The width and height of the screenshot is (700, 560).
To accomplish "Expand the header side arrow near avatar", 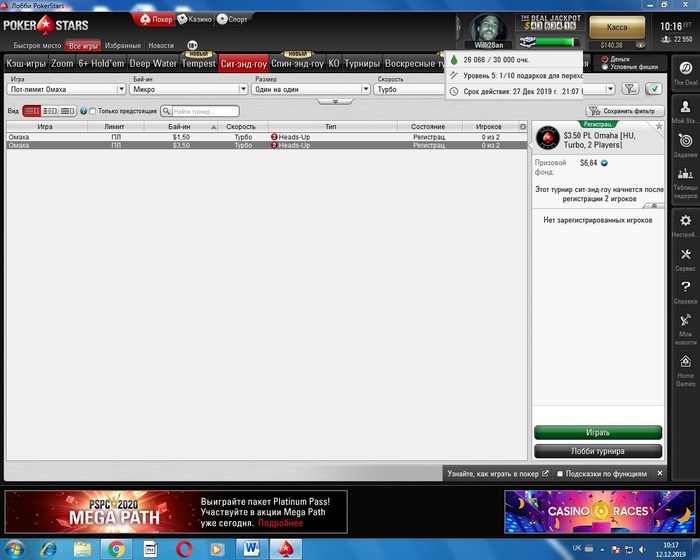I will coord(458,27).
